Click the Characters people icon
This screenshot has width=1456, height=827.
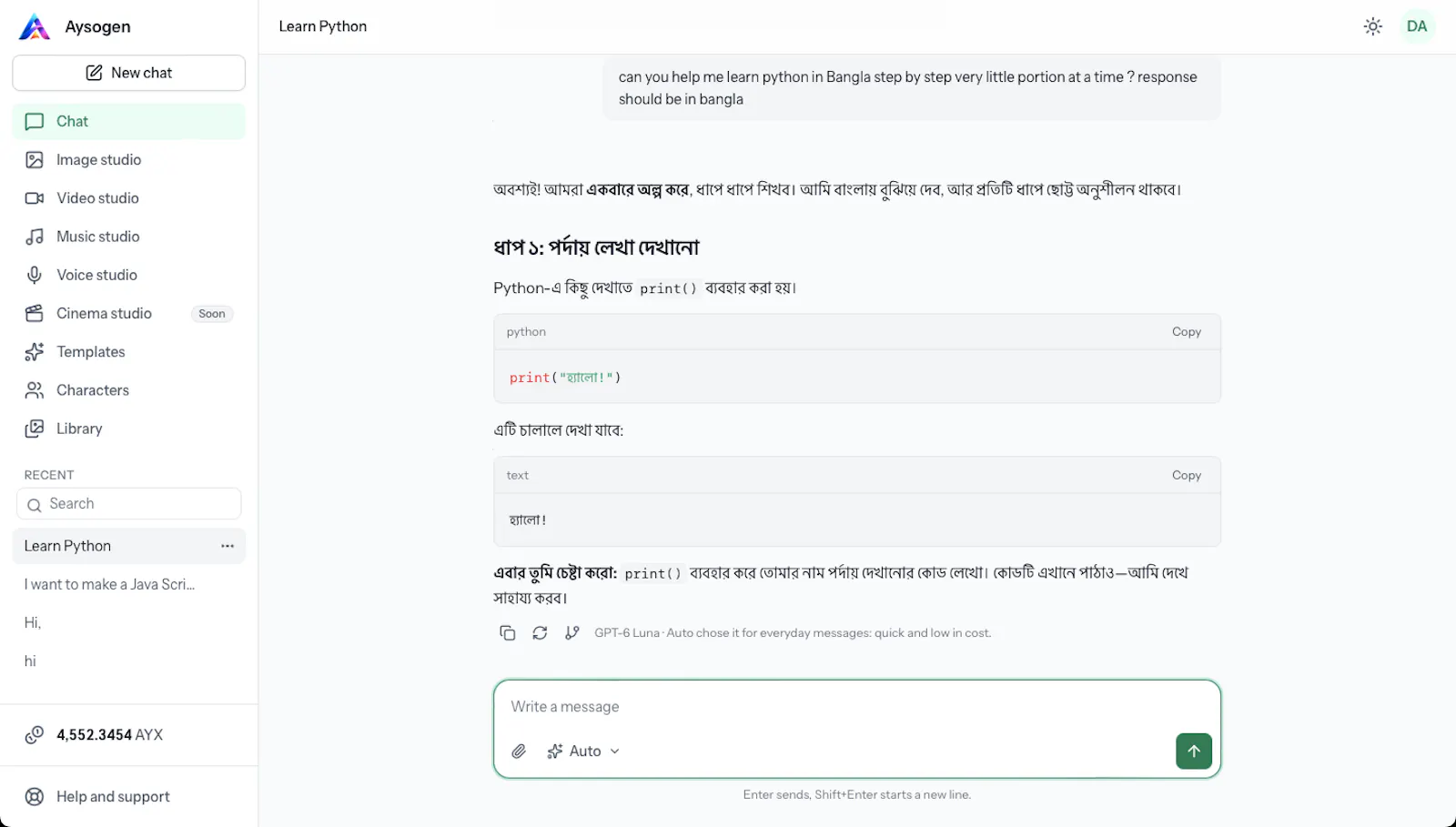(35, 390)
